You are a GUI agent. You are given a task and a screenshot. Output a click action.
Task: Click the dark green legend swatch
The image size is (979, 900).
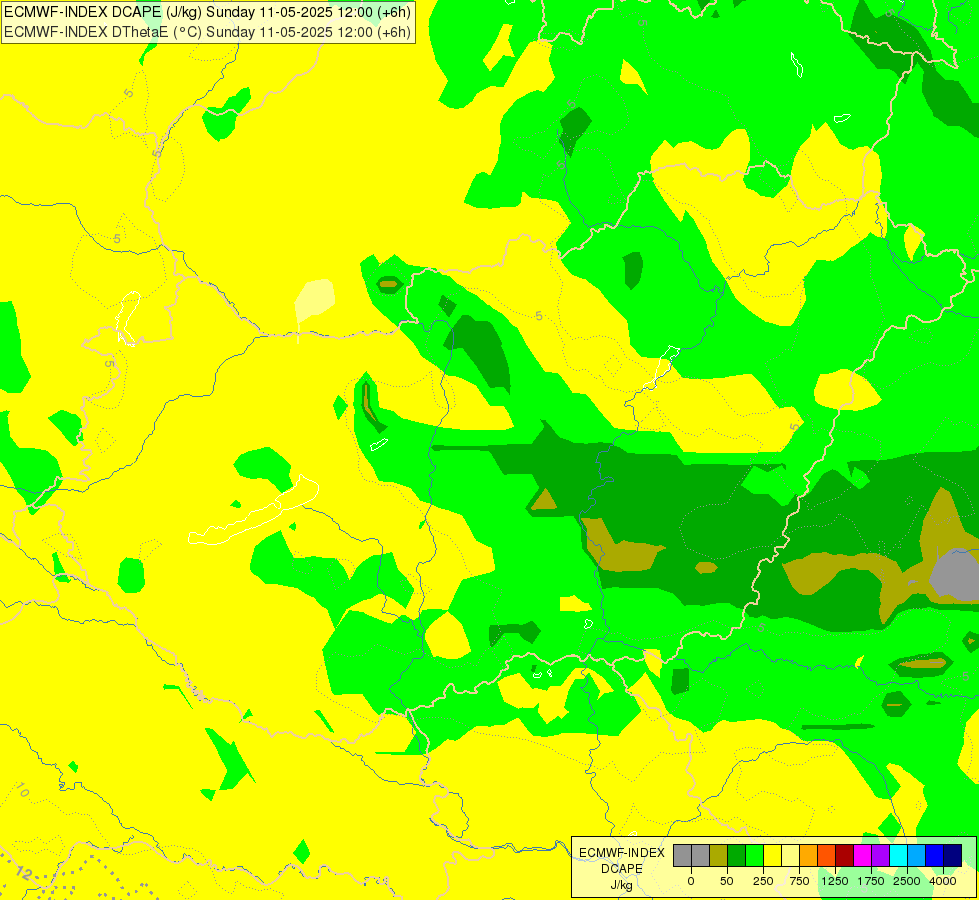pos(737,855)
